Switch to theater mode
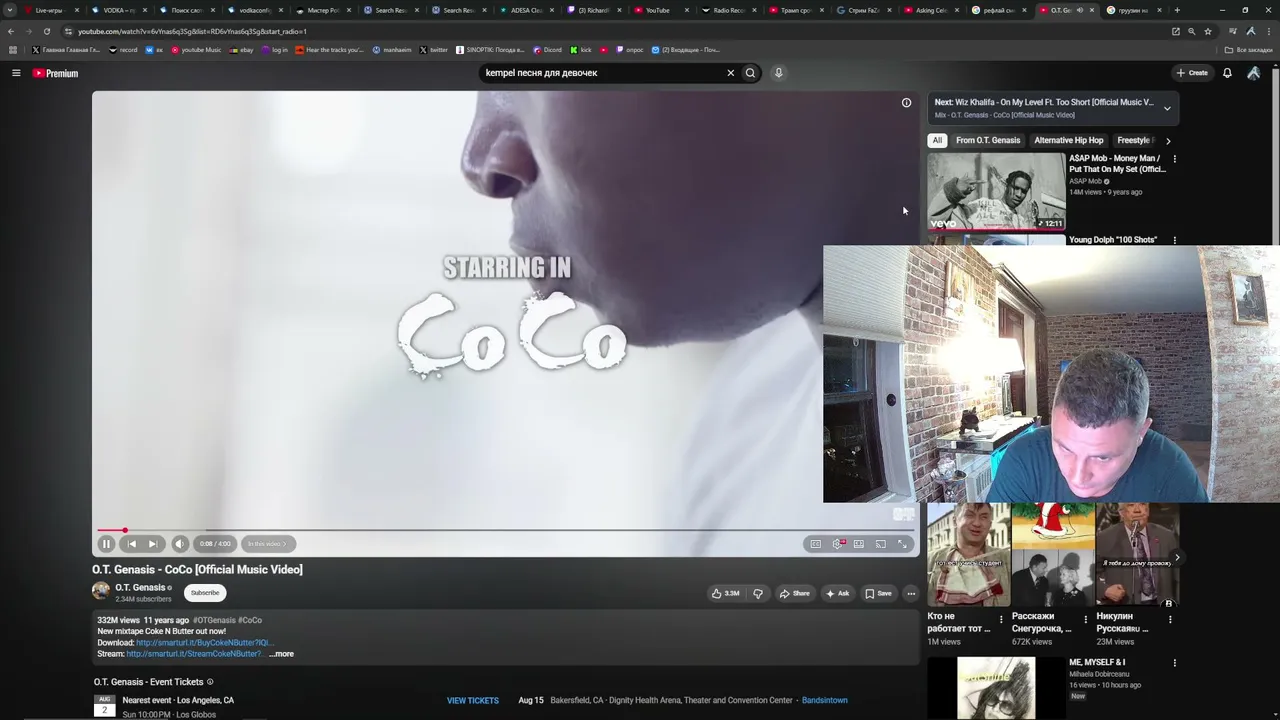This screenshot has height=720, width=1280. click(859, 544)
